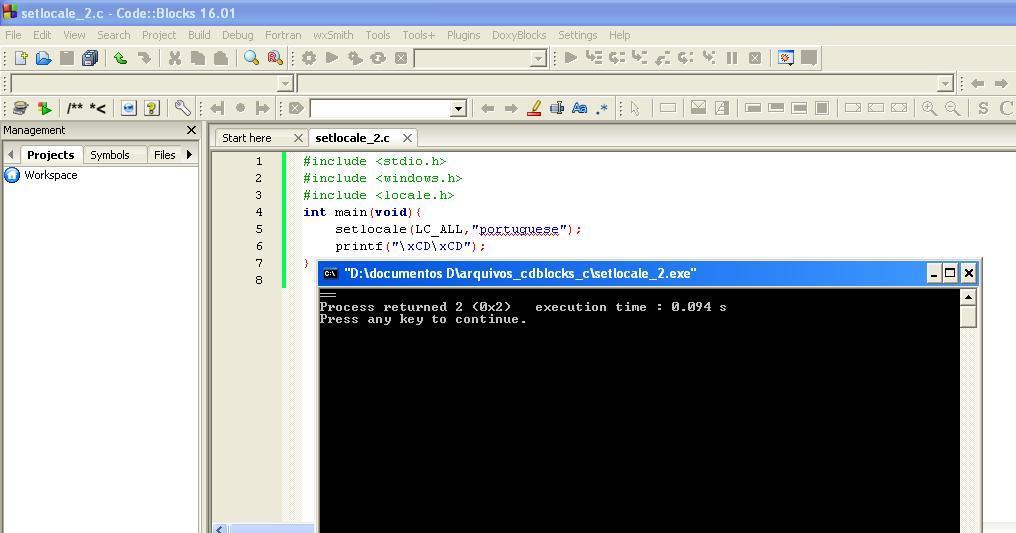
Task: Close the Management panel
Action: point(191,130)
